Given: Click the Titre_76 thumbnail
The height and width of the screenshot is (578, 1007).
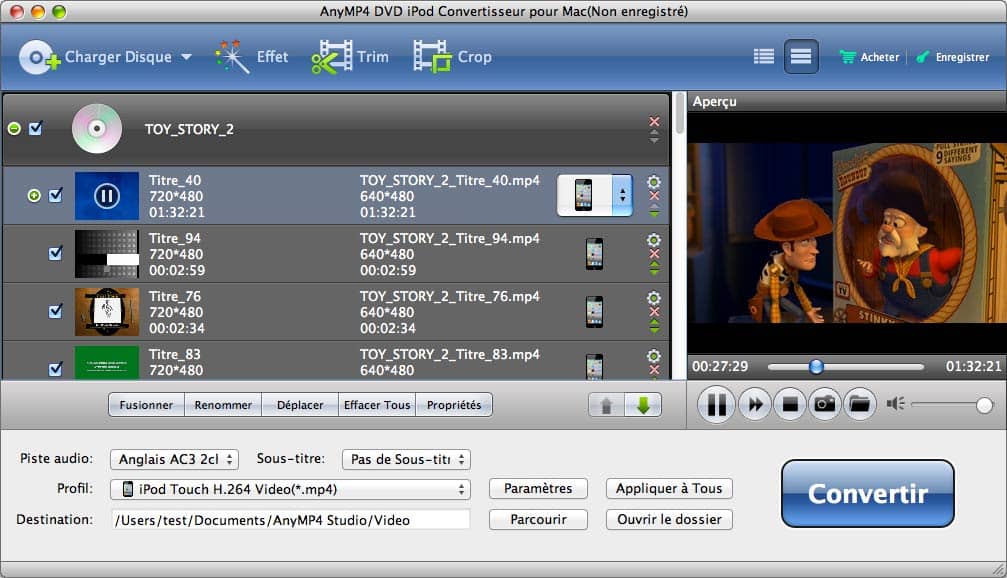Looking at the screenshot, I should [x=107, y=311].
